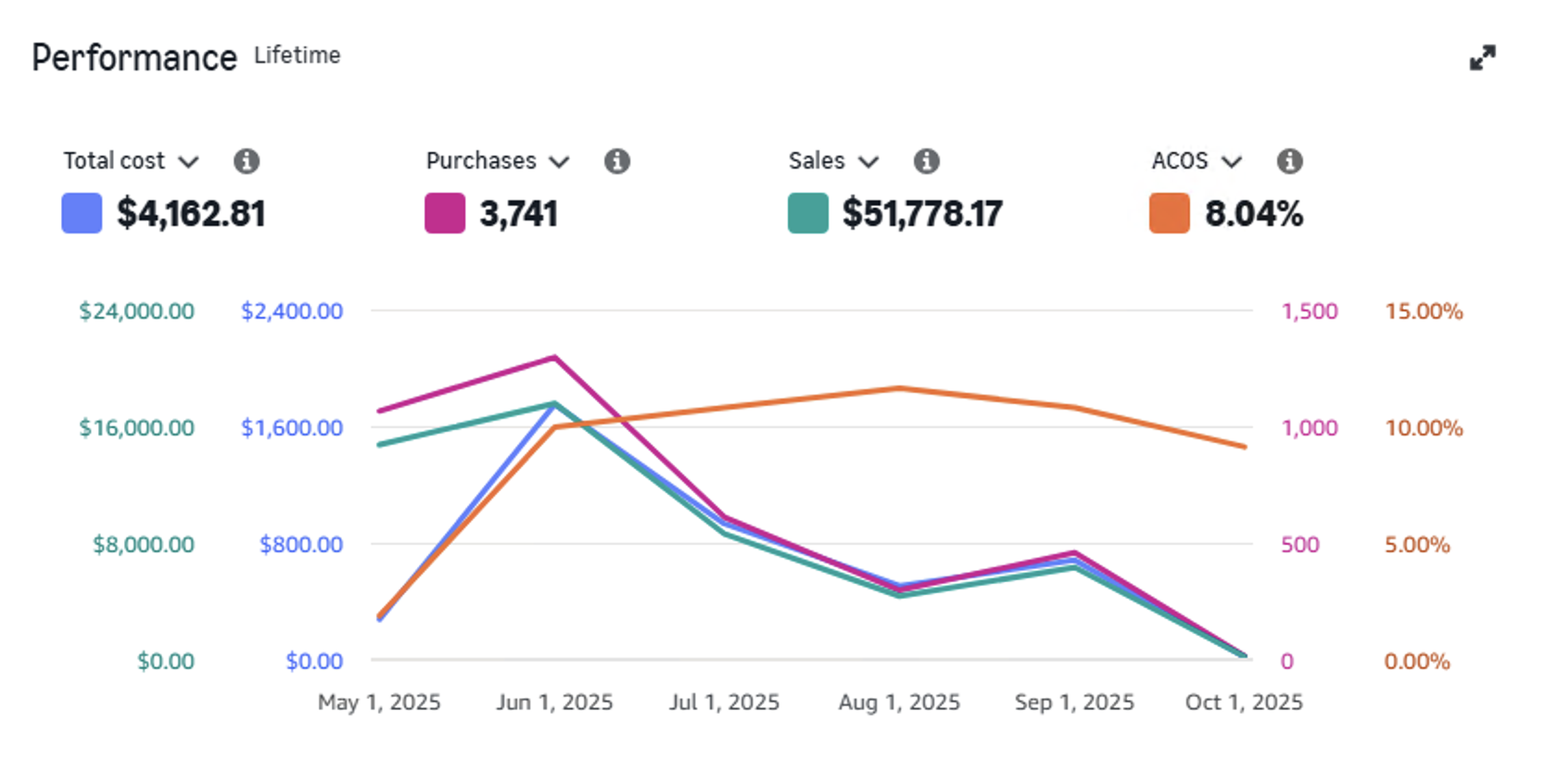Click the Oct 1, 2025 axis label

(x=1244, y=702)
